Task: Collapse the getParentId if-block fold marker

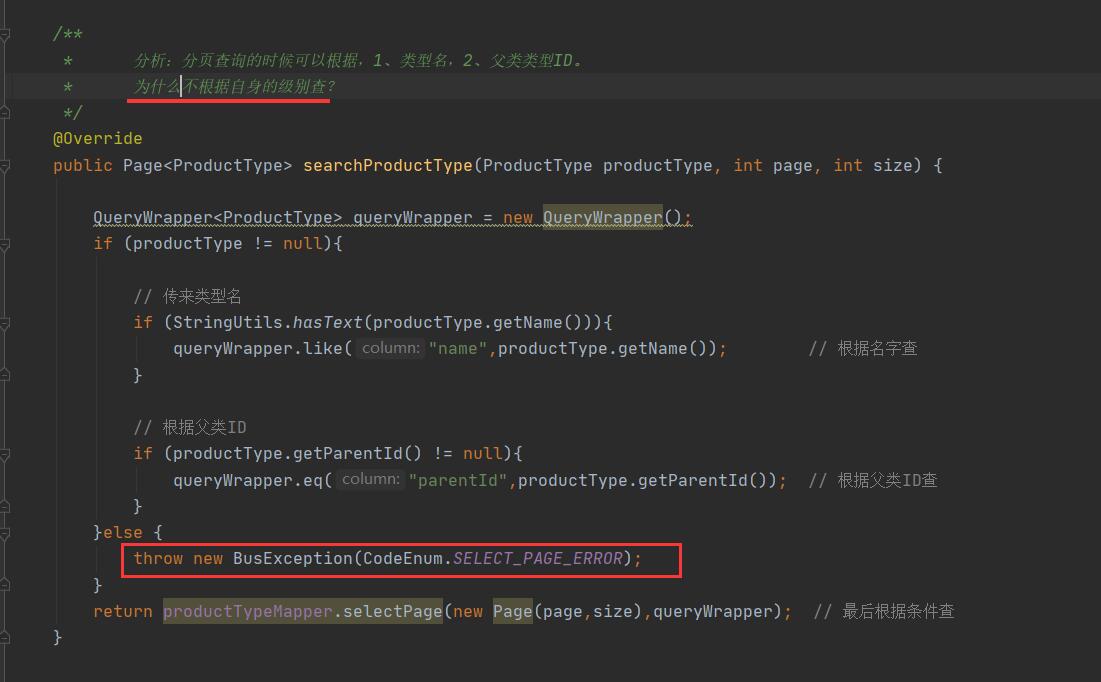Action: coord(5,454)
